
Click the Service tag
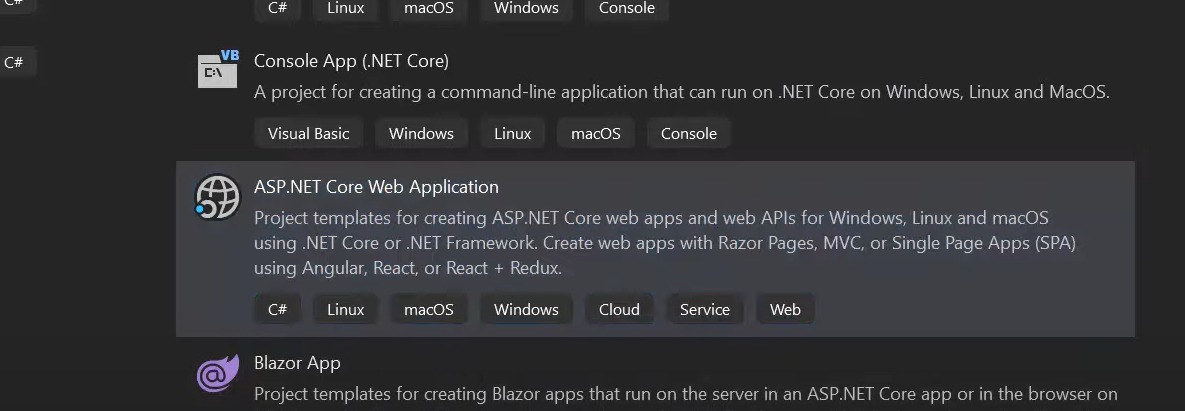(x=704, y=310)
